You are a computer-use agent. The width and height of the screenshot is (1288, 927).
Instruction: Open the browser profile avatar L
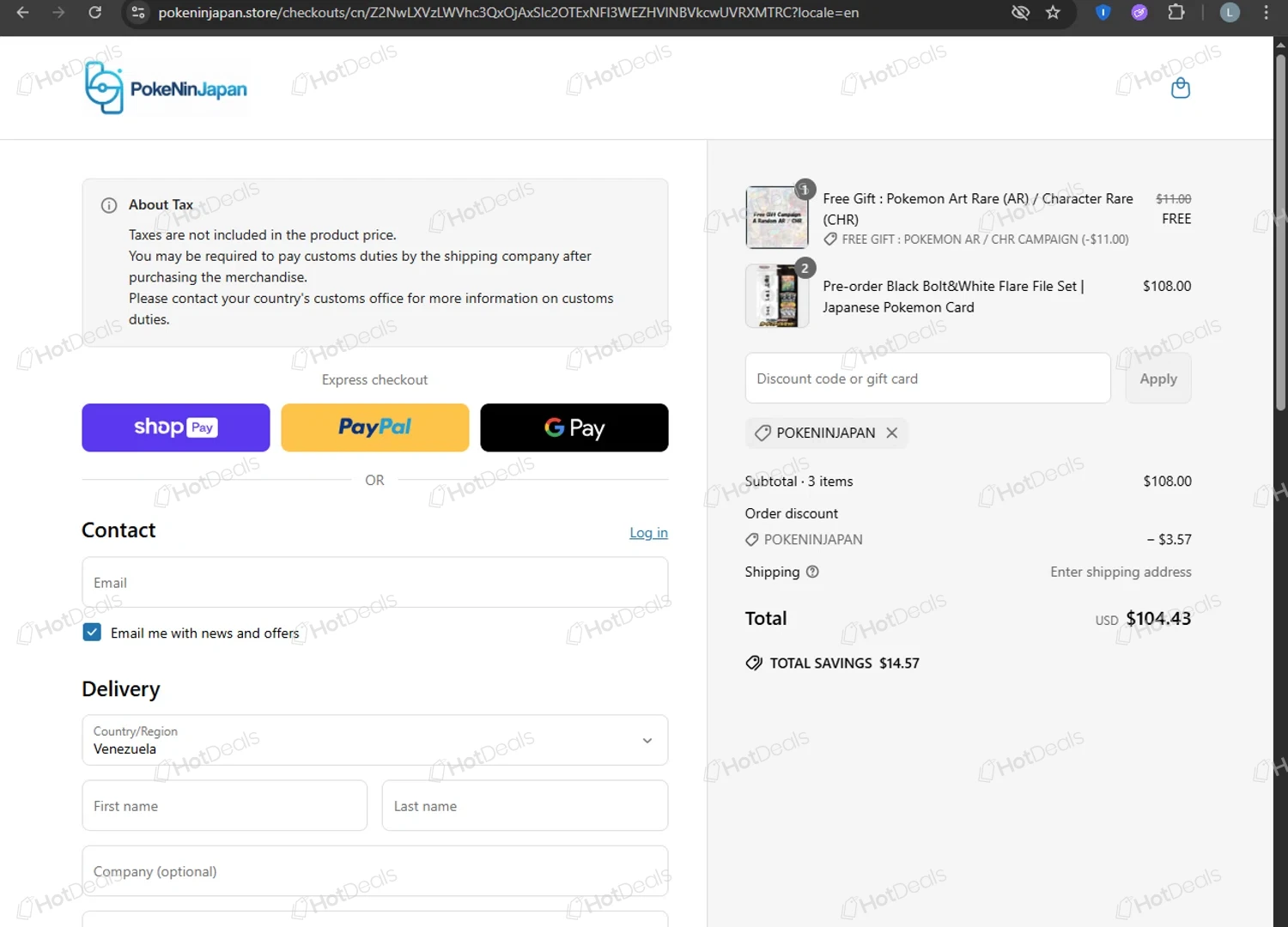(x=1230, y=13)
